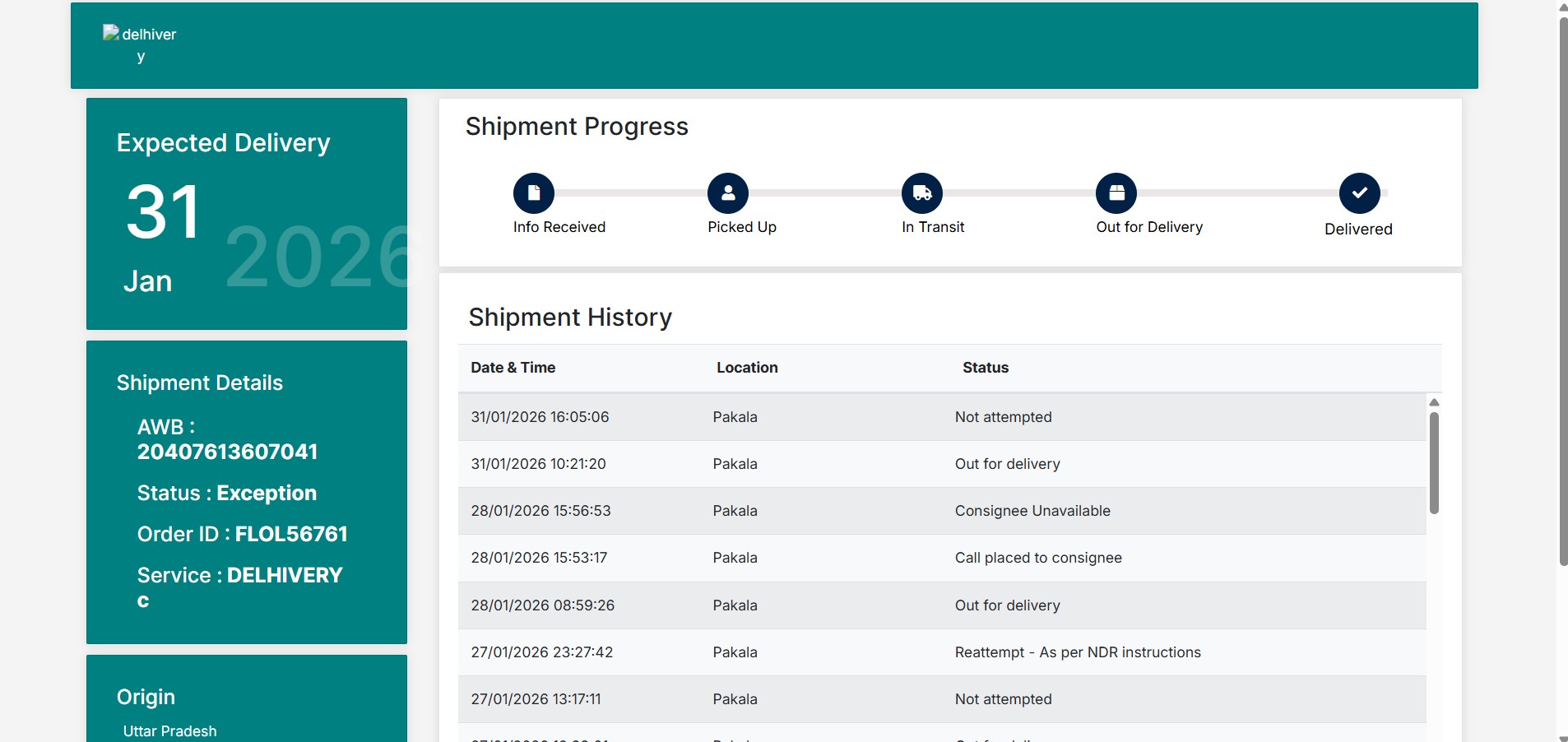The image size is (1568, 742).
Task: Click the Reattempt - As per NDR instructions row
Action: [942, 652]
